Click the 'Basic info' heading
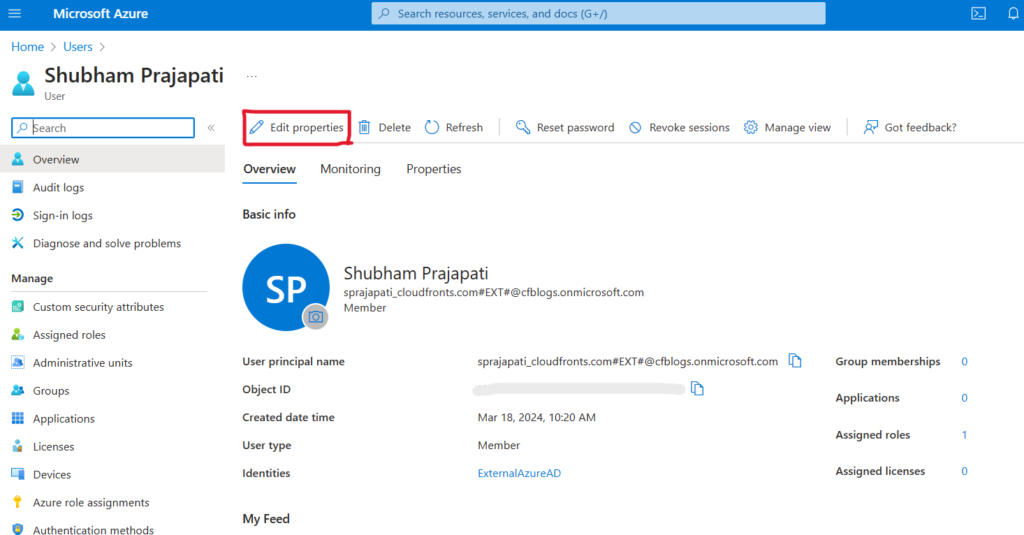The image size is (1024, 535). [268, 214]
